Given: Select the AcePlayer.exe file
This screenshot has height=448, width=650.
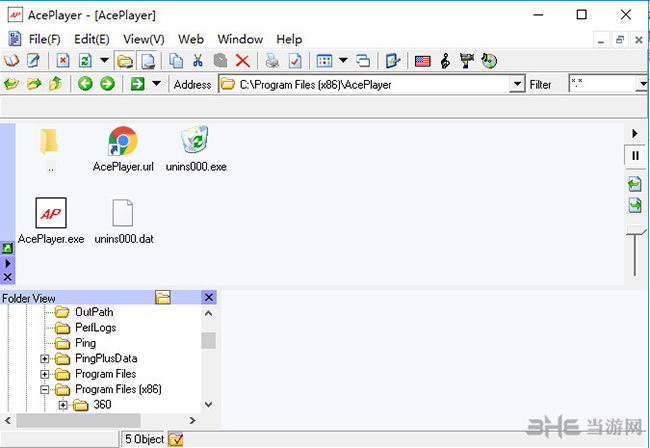Looking at the screenshot, I should point(51,221).
